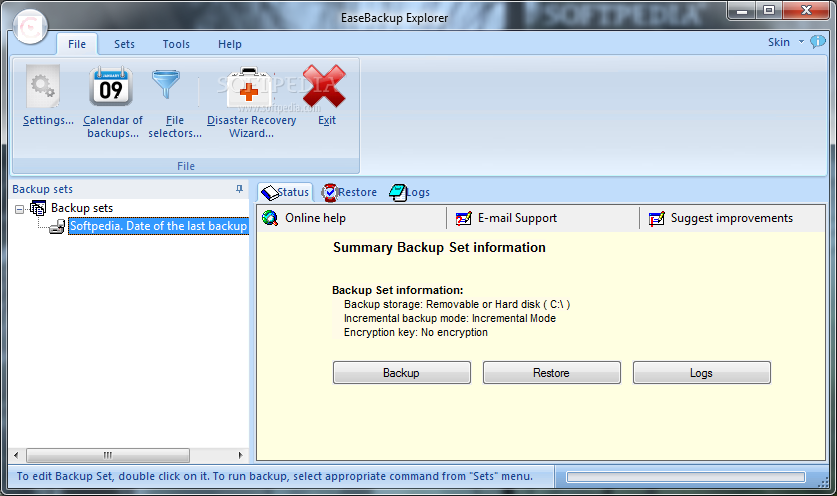Open File selectors funnel icon

(166, 84)
